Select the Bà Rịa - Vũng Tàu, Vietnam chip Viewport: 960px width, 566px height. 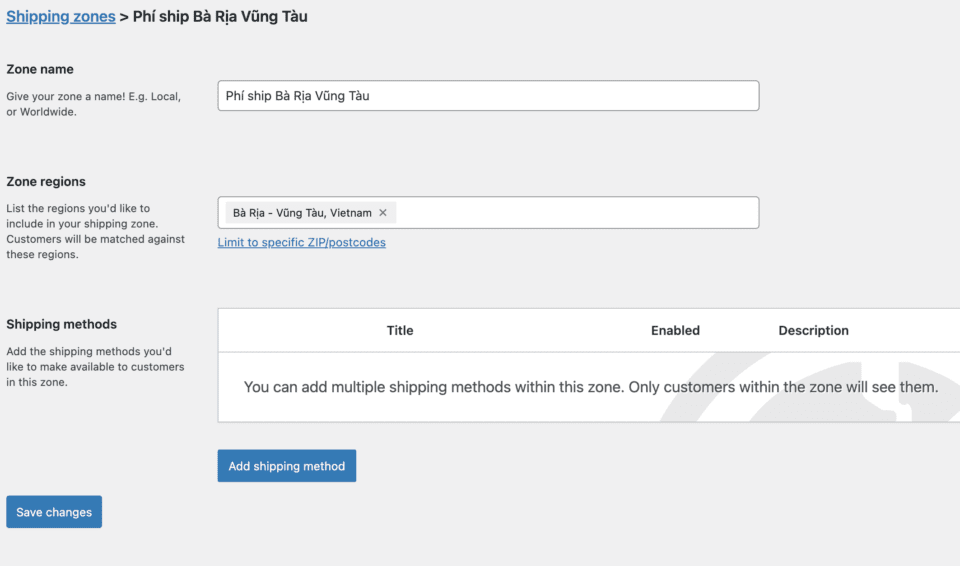(302, 213)
